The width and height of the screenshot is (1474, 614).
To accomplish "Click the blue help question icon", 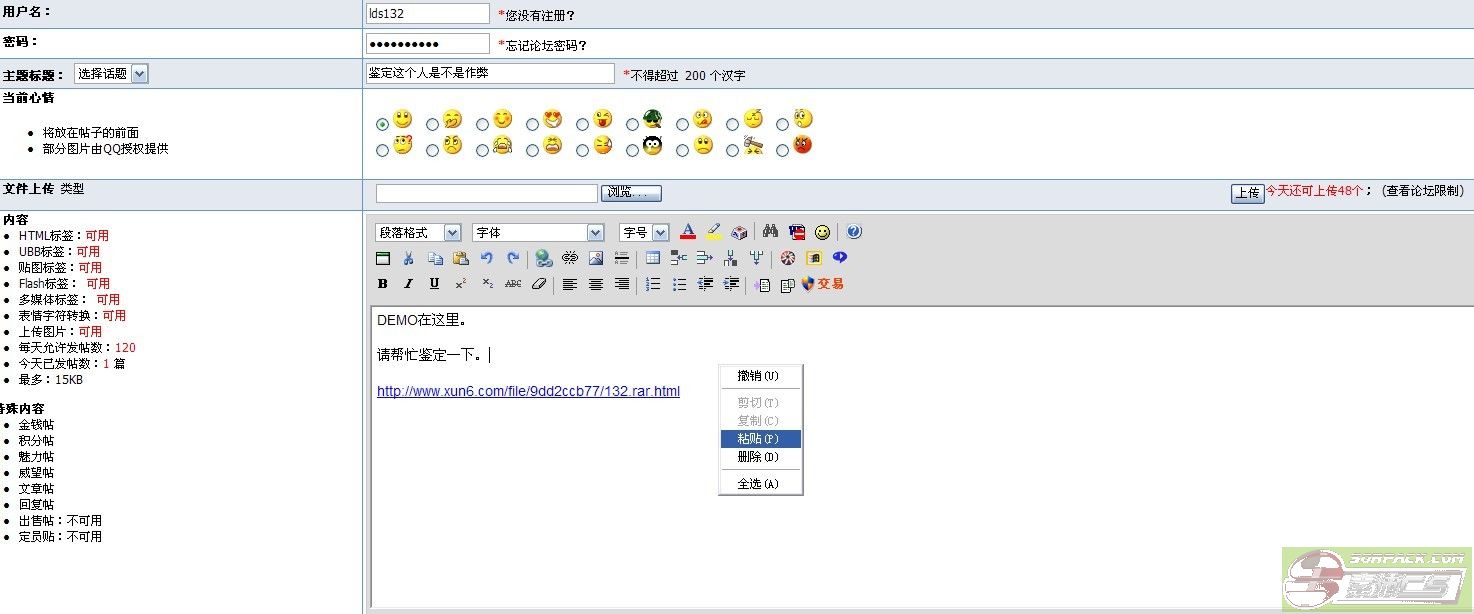I will [853, 232].
